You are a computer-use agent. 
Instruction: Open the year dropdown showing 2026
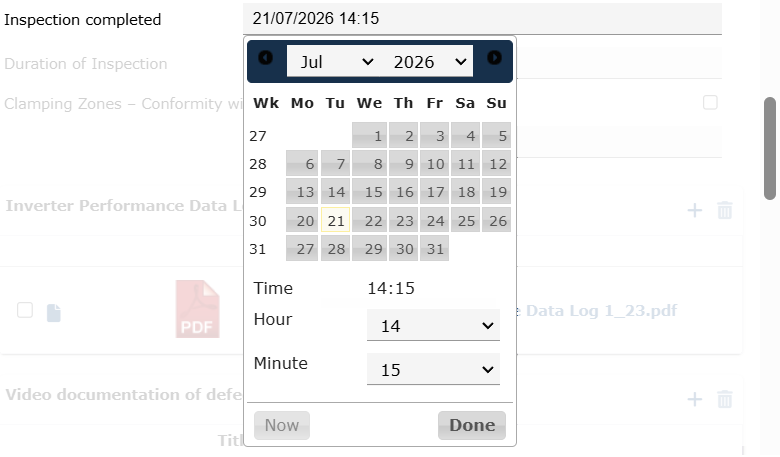coord(426,61)
